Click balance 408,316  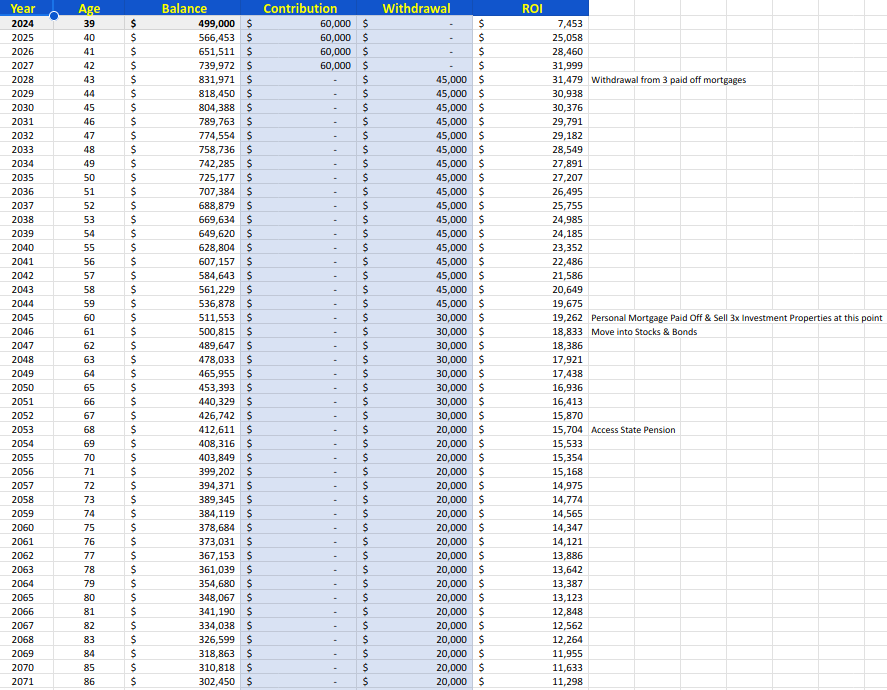click(x=182, y=443)
